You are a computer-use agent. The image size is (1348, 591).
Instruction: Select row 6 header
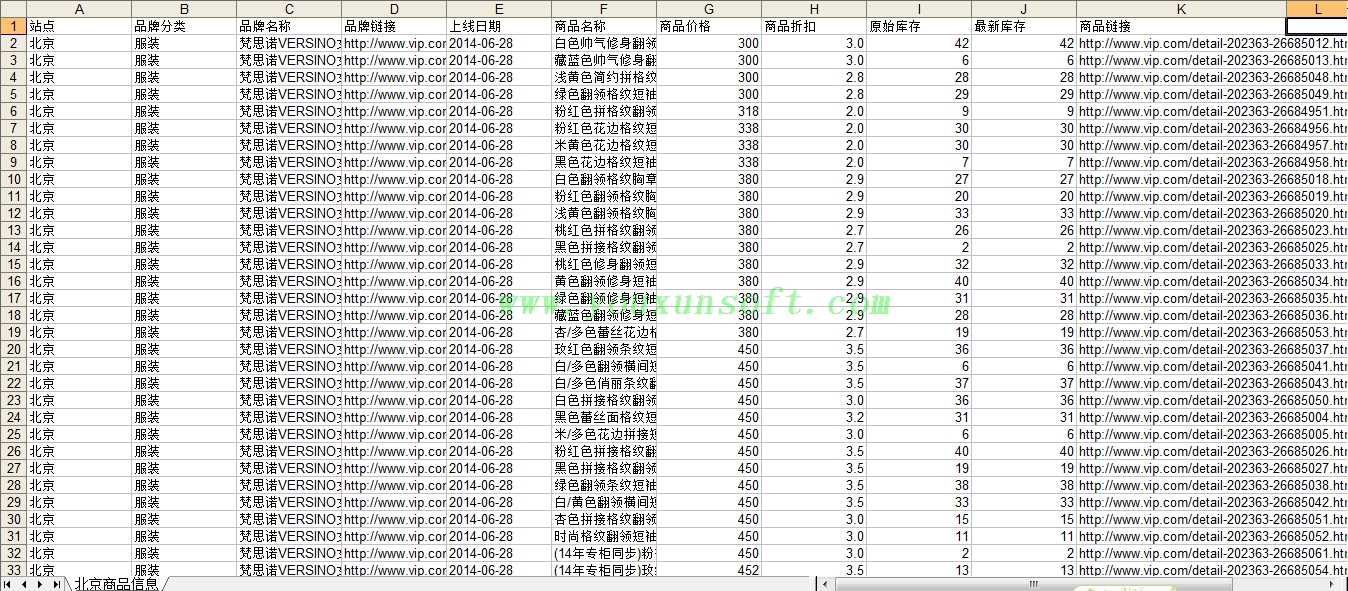coord(13,111)
